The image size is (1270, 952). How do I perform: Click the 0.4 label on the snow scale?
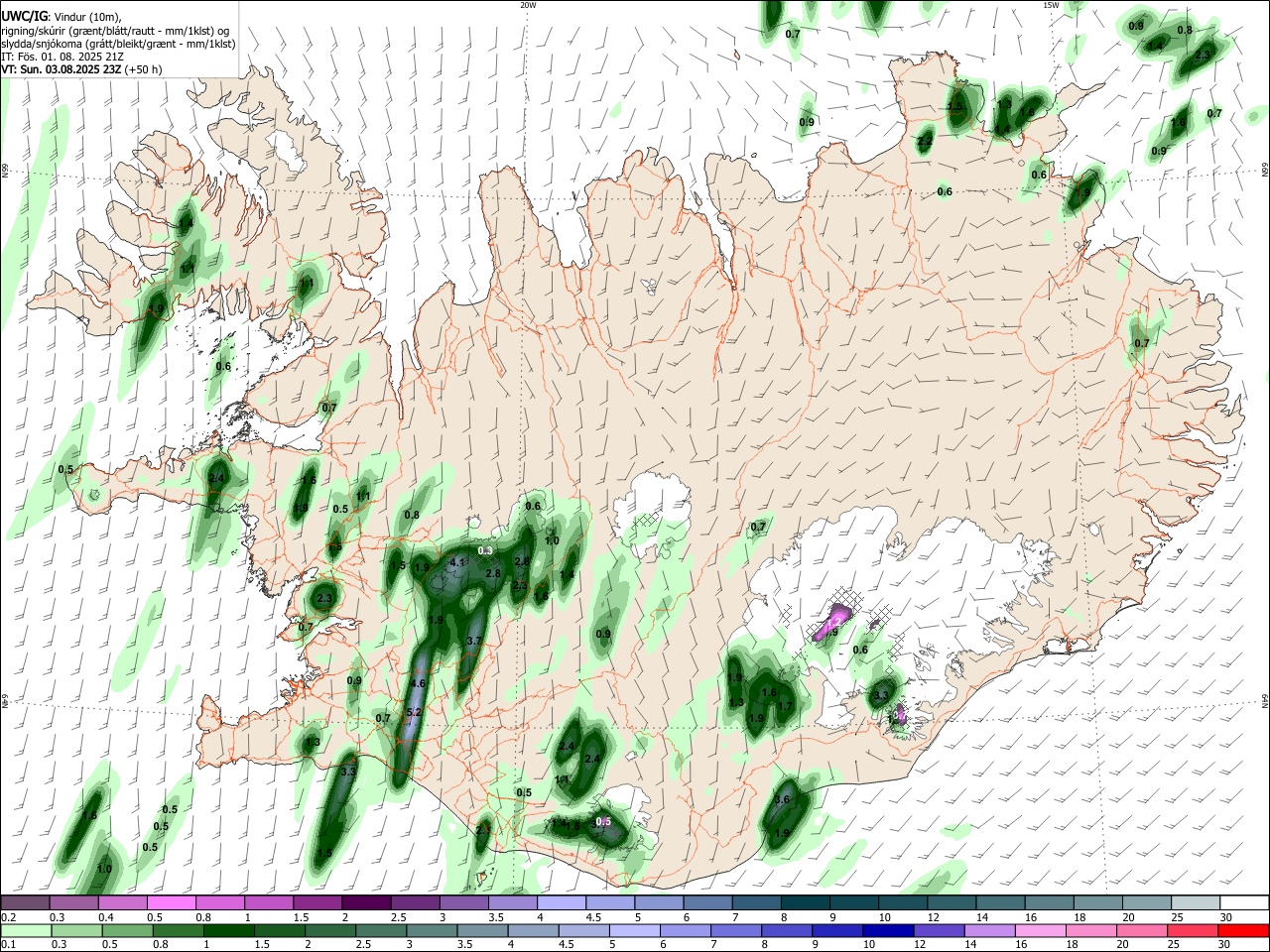click(x=106, y=917)
